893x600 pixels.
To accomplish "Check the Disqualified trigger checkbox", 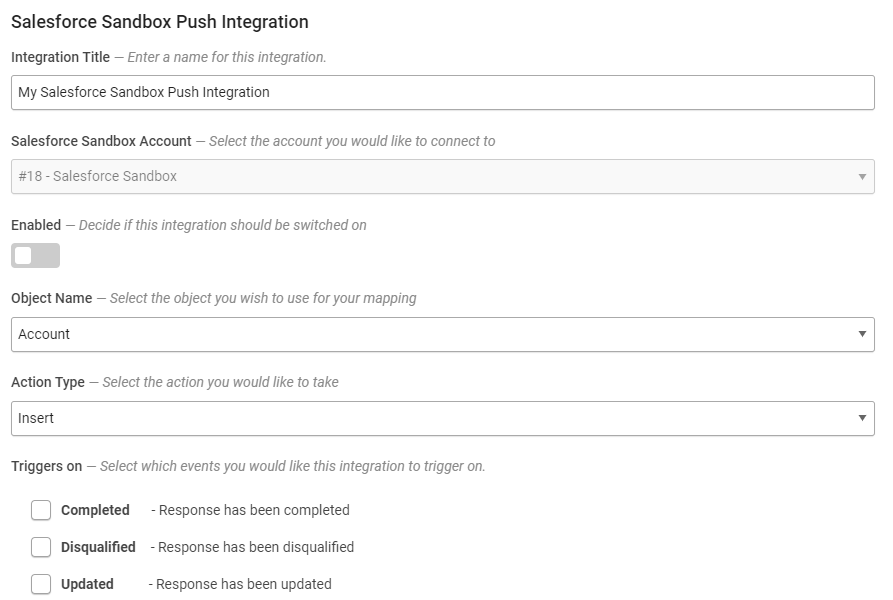I will coord(41,547).
